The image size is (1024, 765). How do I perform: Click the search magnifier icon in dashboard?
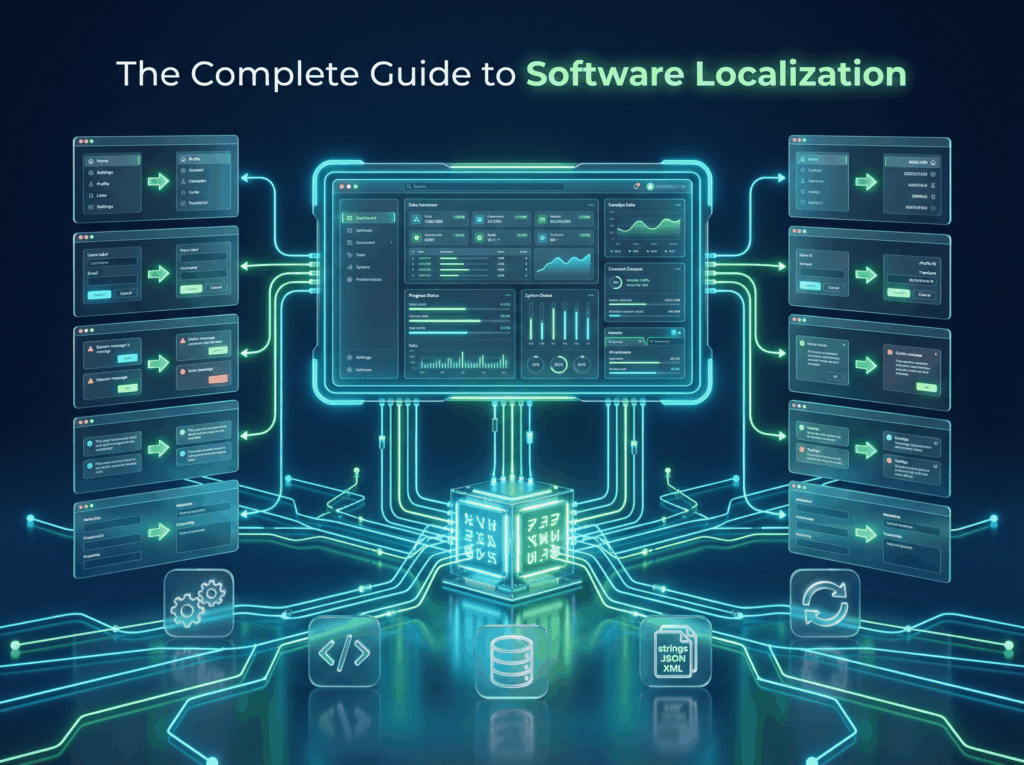(x=409, y=186)
